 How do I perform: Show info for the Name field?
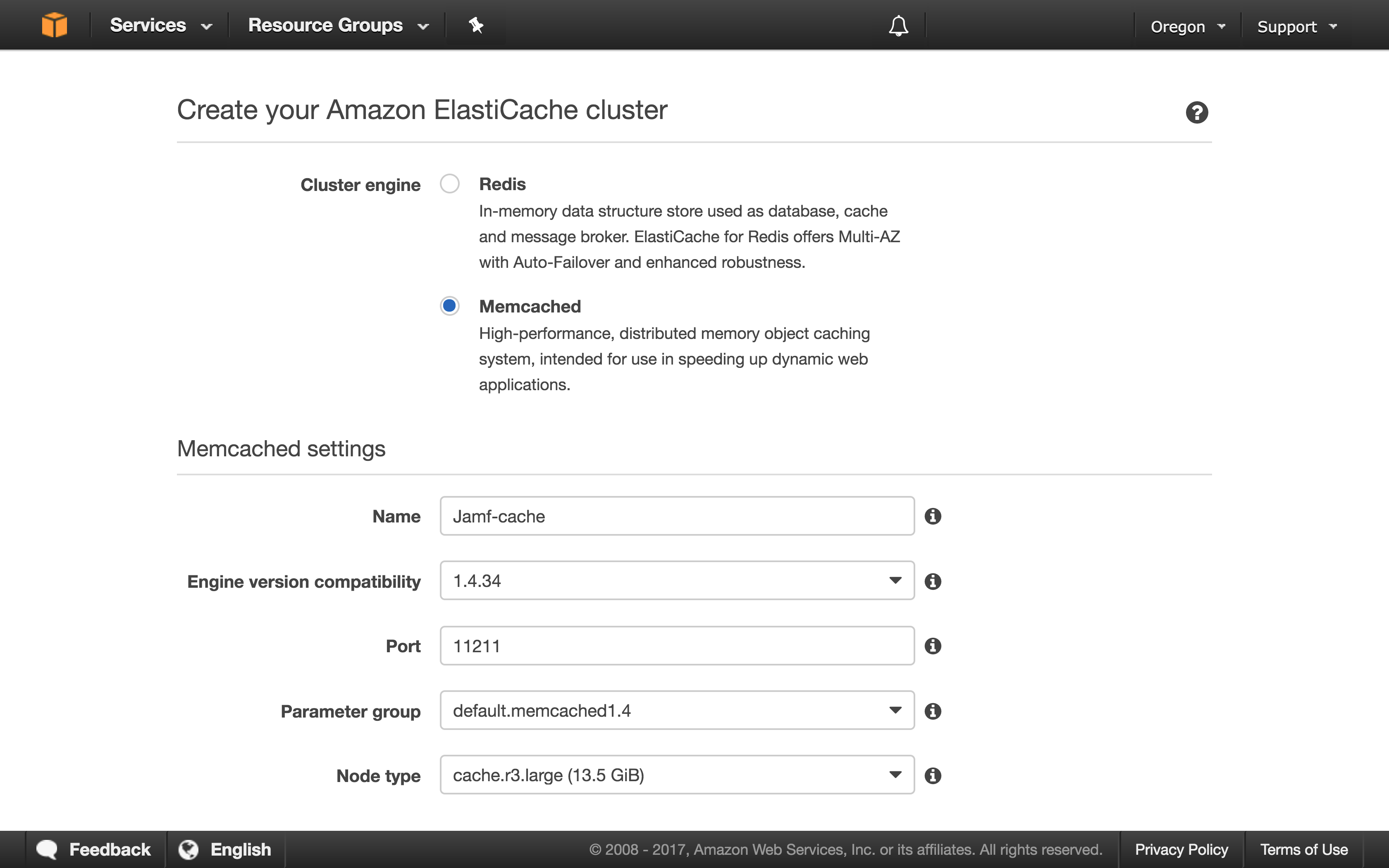933,516
